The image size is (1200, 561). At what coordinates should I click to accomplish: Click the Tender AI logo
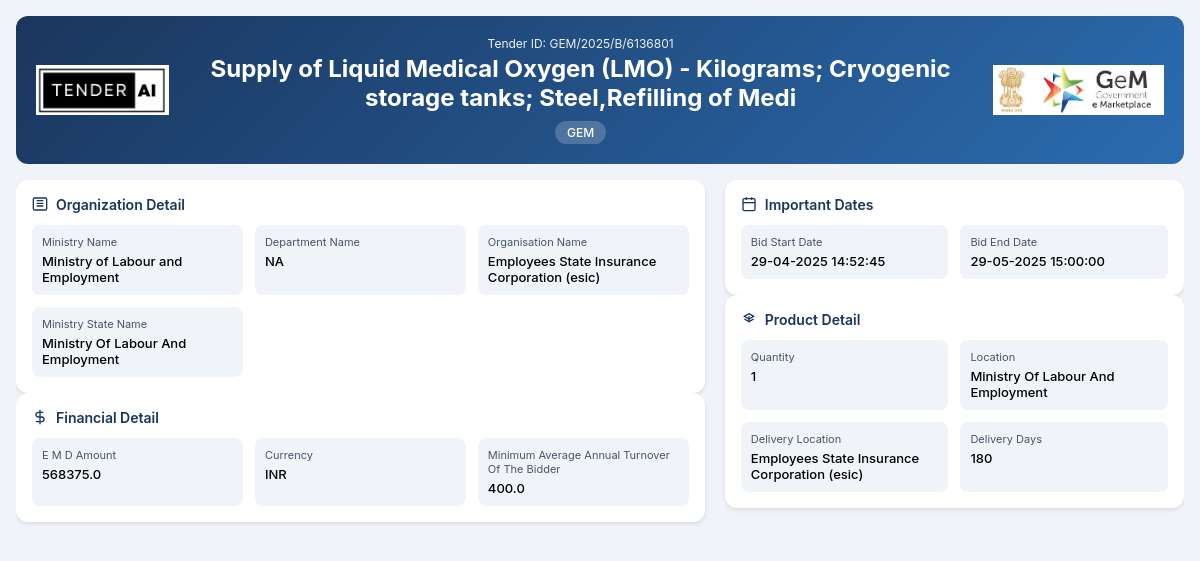[102, 90]
